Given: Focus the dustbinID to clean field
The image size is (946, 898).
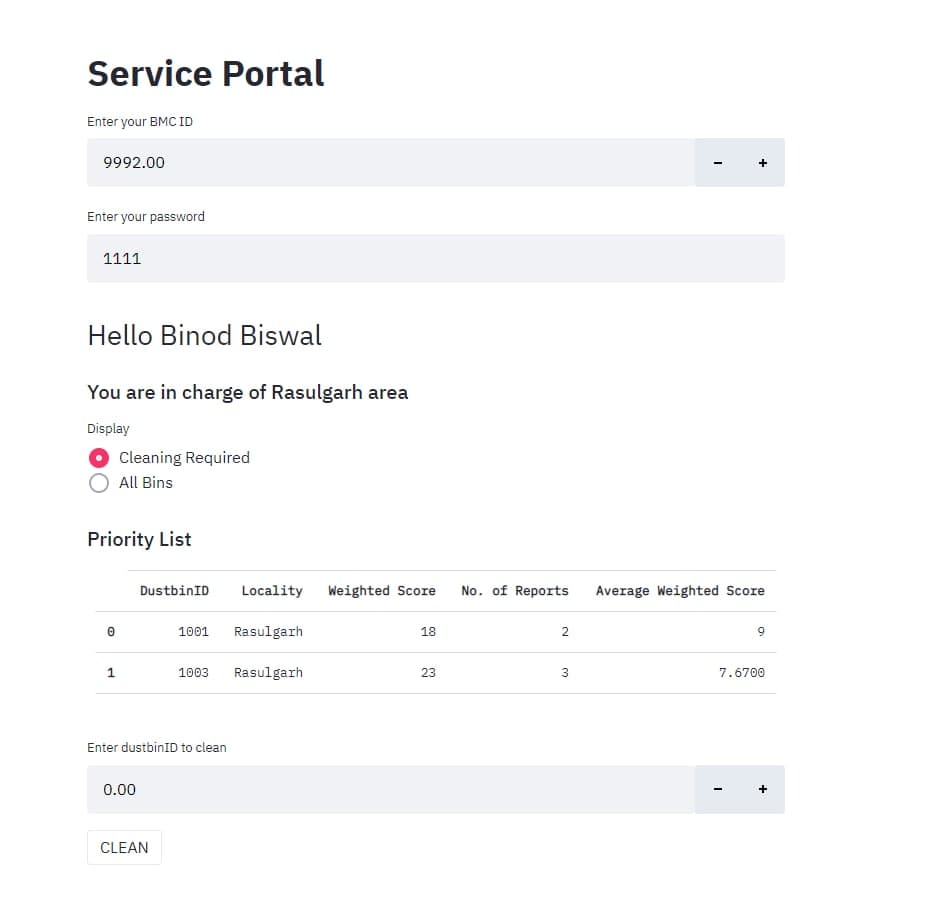Looking at the screenshot, I should (x=391, y=789).
